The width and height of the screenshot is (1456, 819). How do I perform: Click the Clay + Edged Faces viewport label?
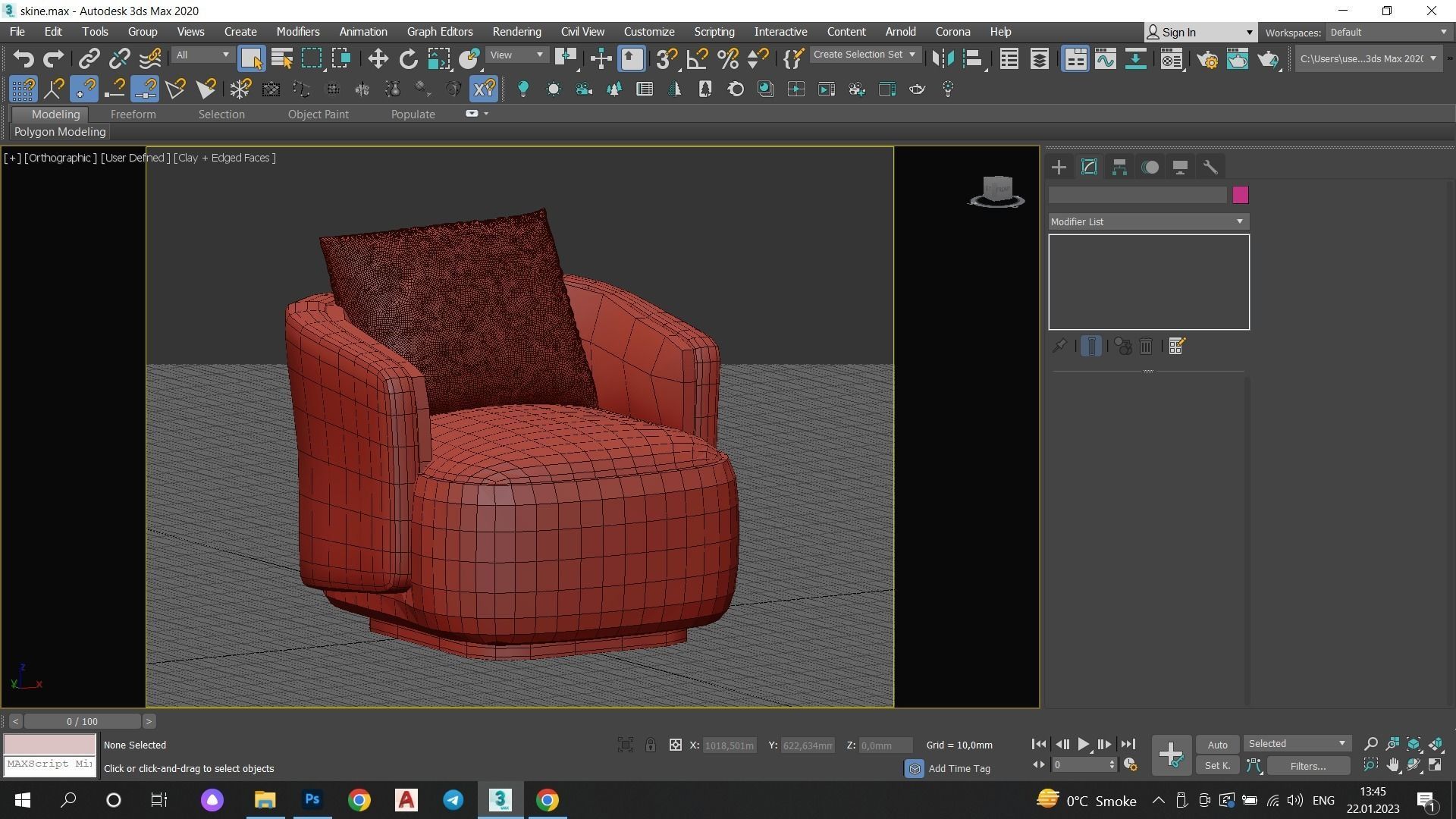[x=224, y=158]
